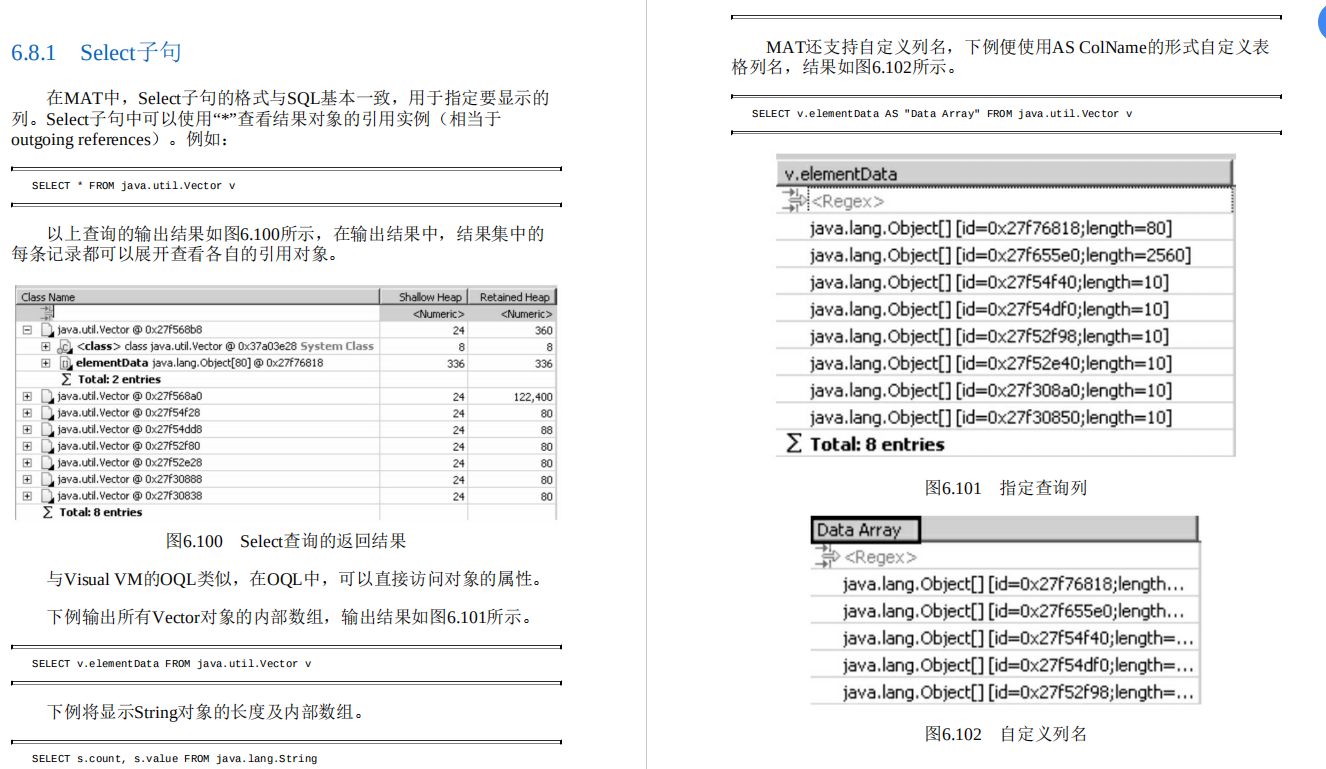Image resolution: width=1326 pixels, height=769 pixels.
Task: Expand java.util.Vector @ 0x27f54f28 row
Action: 27,413
